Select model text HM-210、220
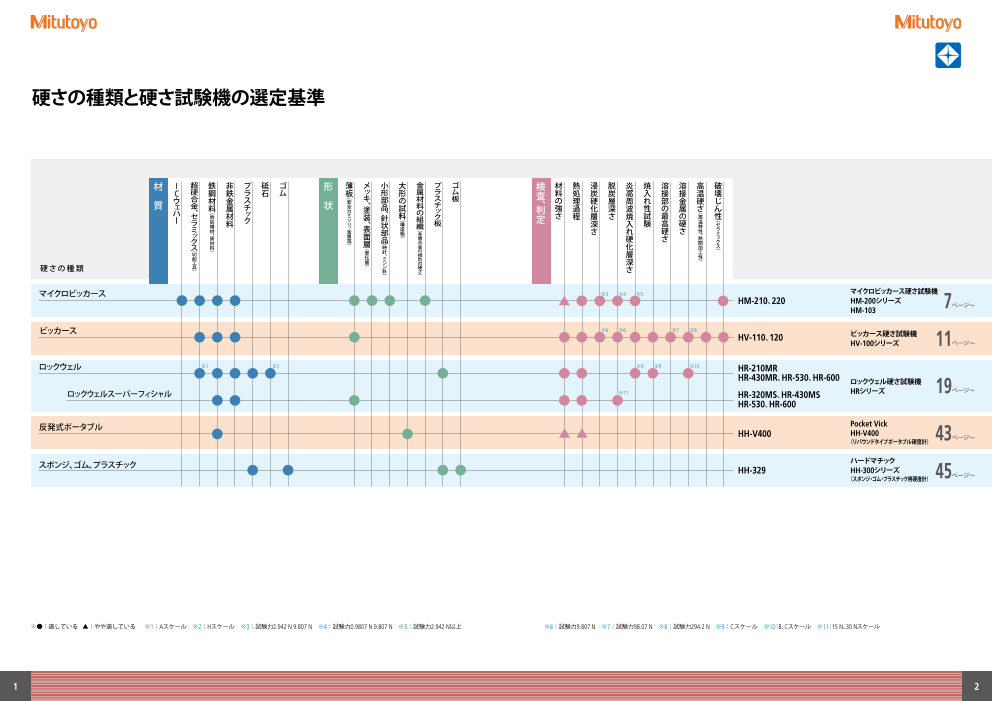Image resolution: width=992 pixels, height=701 pixels. 761,301
